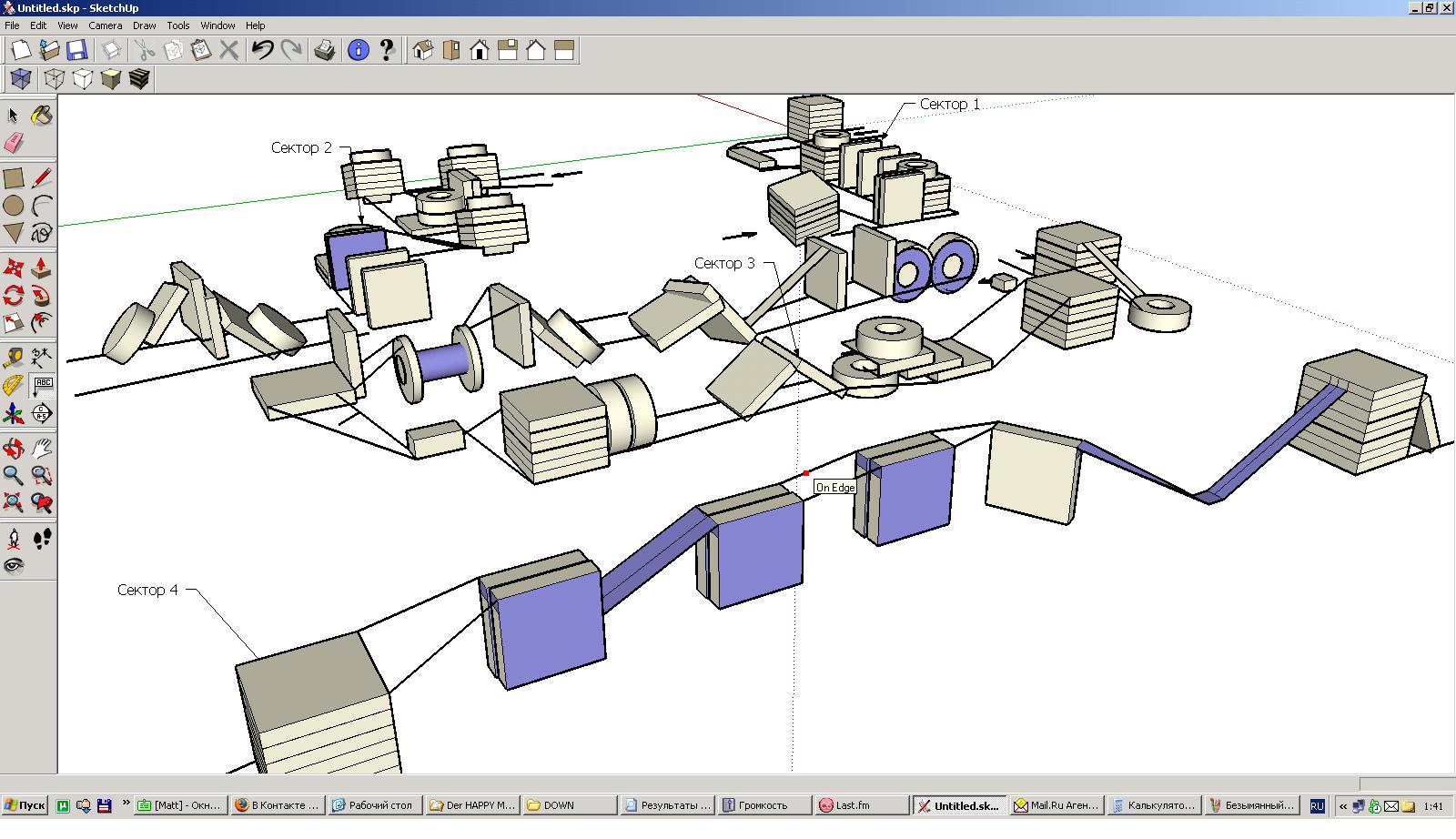Open the Draw menu
Screen dimensions: 1456x839
(x=144, y=25)
